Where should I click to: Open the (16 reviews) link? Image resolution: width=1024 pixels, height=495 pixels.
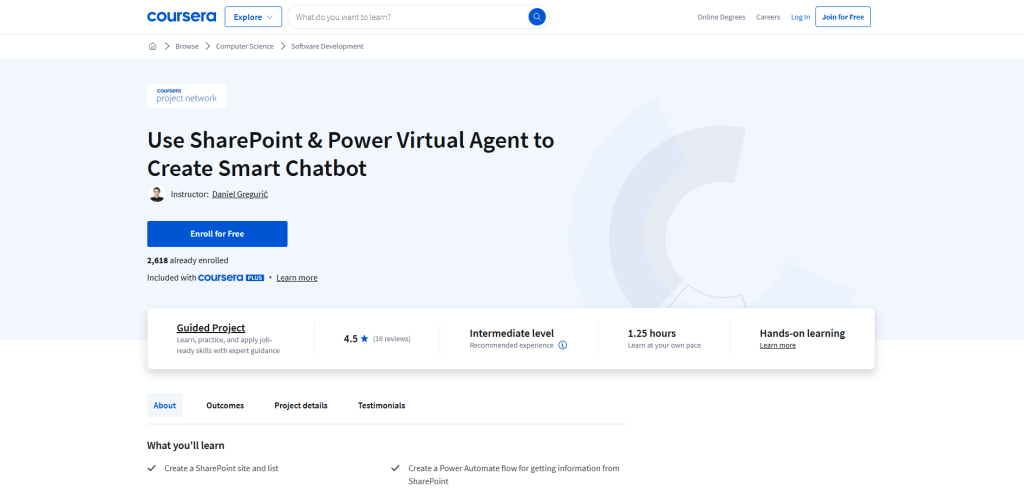(392, 339)
